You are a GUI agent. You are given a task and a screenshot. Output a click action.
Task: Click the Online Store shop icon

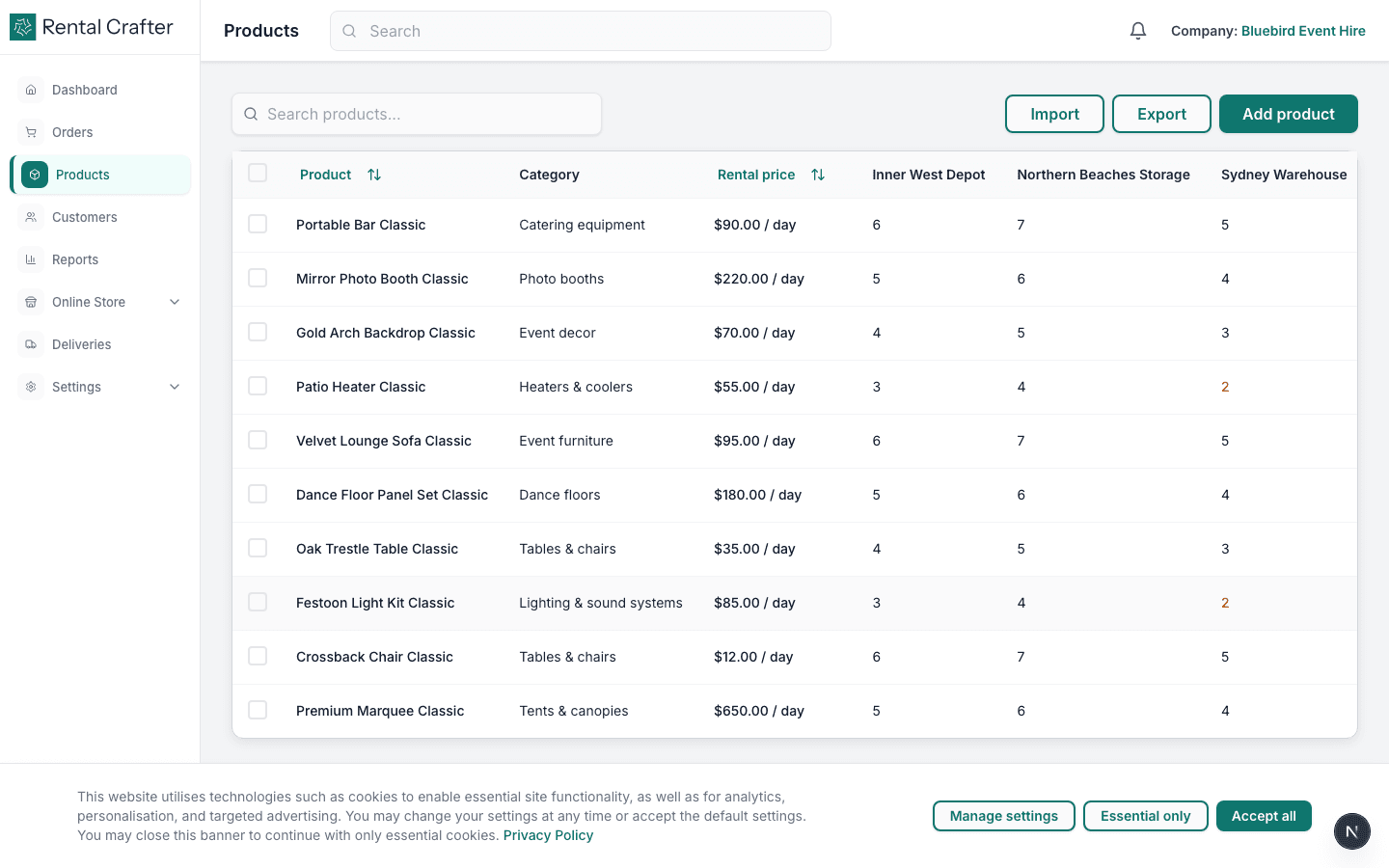31,302
